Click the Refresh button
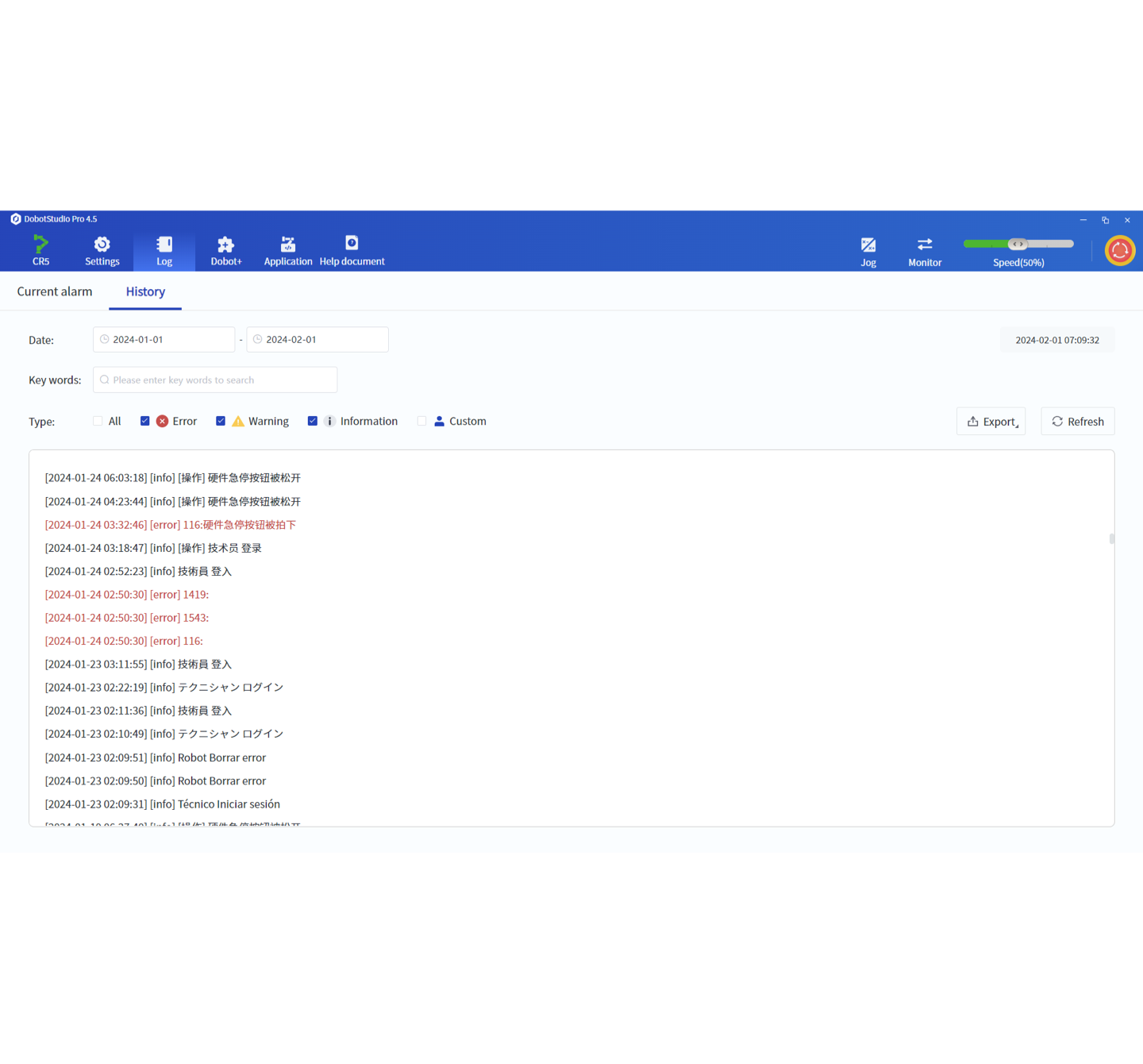1143x1064 pixels. (1077, 422)
